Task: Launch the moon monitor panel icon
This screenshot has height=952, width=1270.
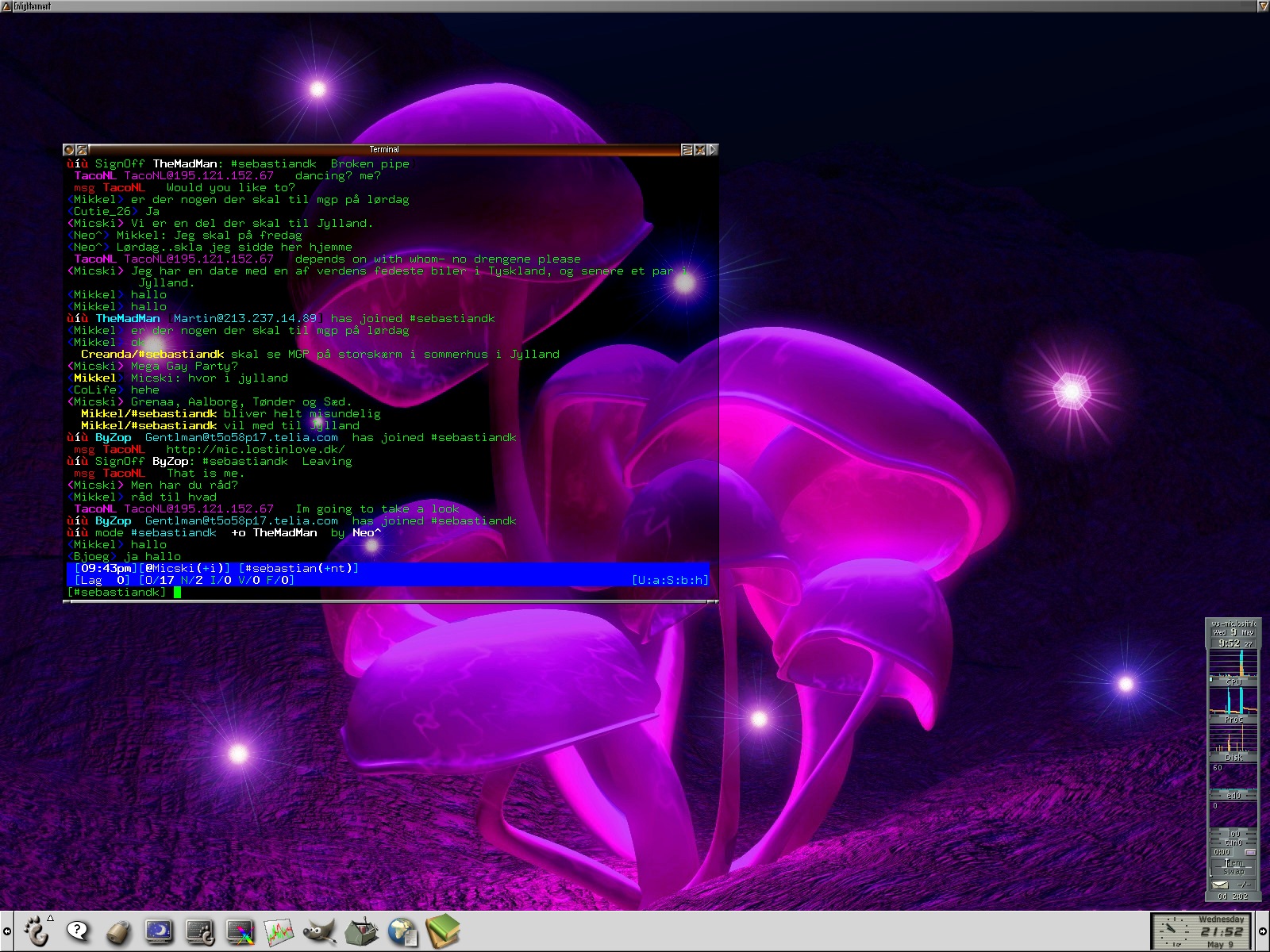Action: coord(159,931)
